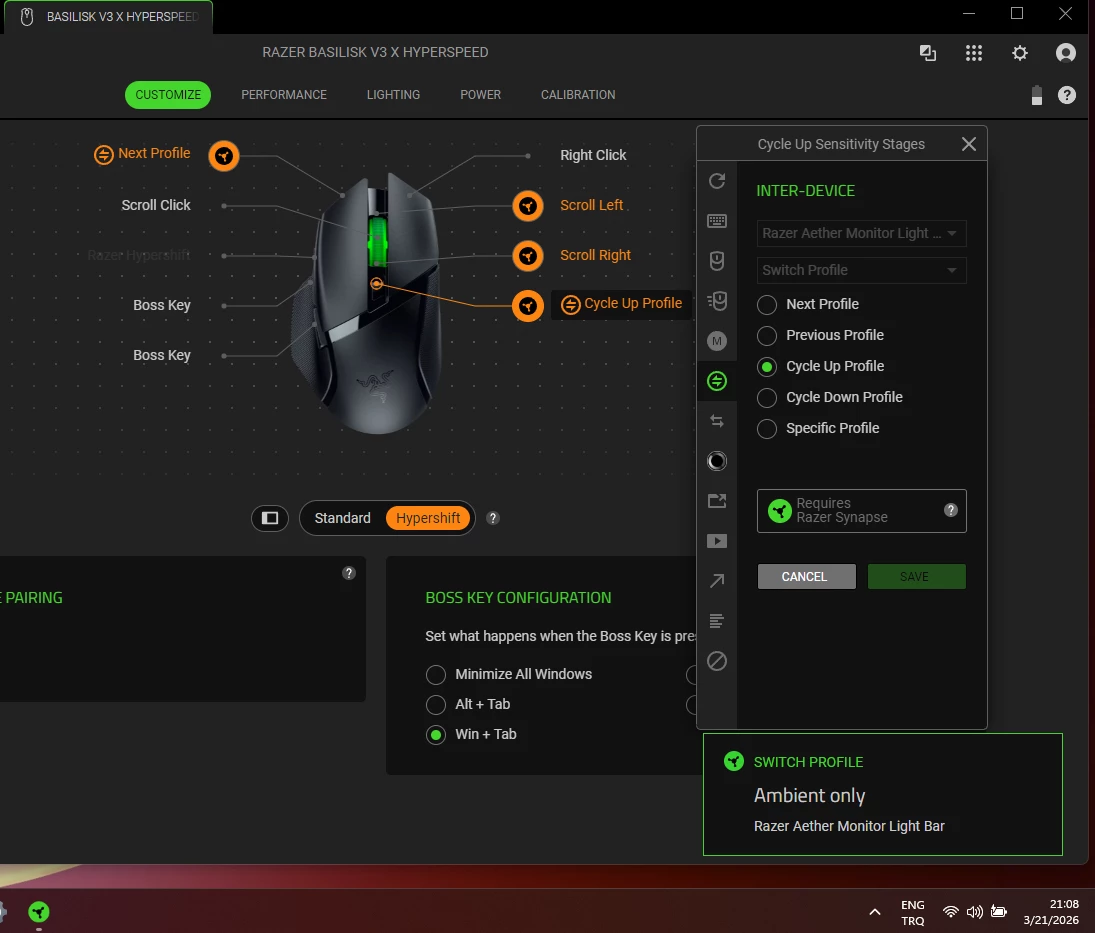The height and width of the screenshot is (933, 1095).
Task: Show hidden icons in system tray
Action: (x=874, y=912)
